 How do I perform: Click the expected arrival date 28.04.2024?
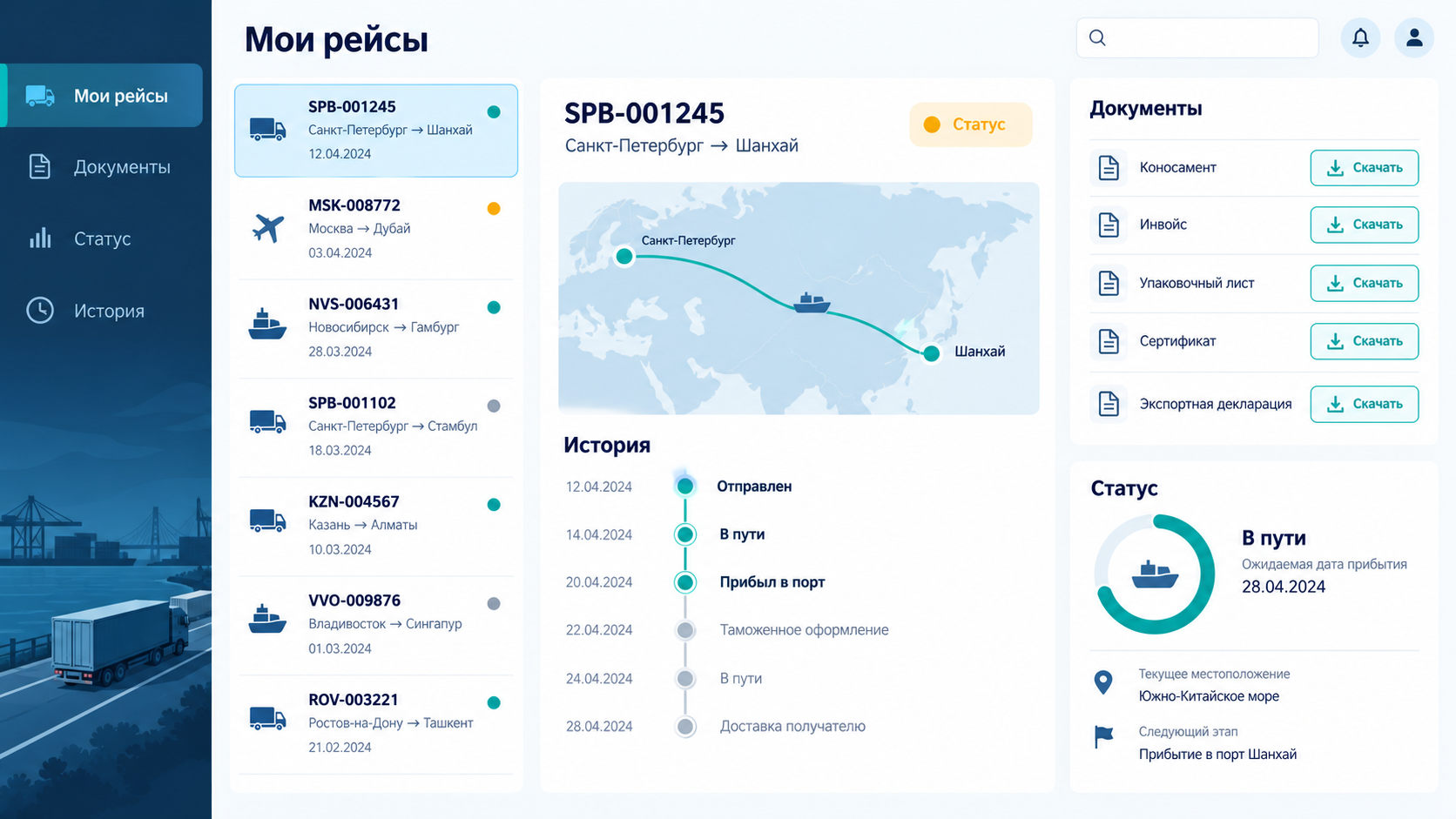[1284, 587]
